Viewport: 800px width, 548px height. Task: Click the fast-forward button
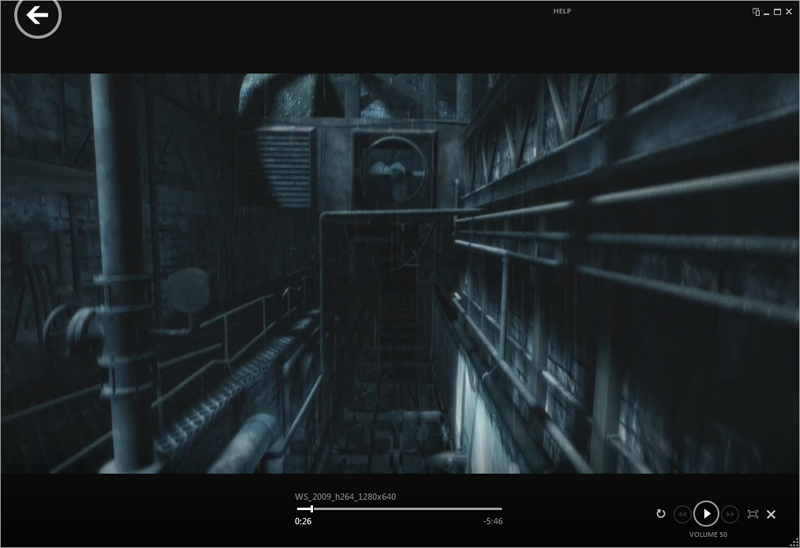(730, 514)
